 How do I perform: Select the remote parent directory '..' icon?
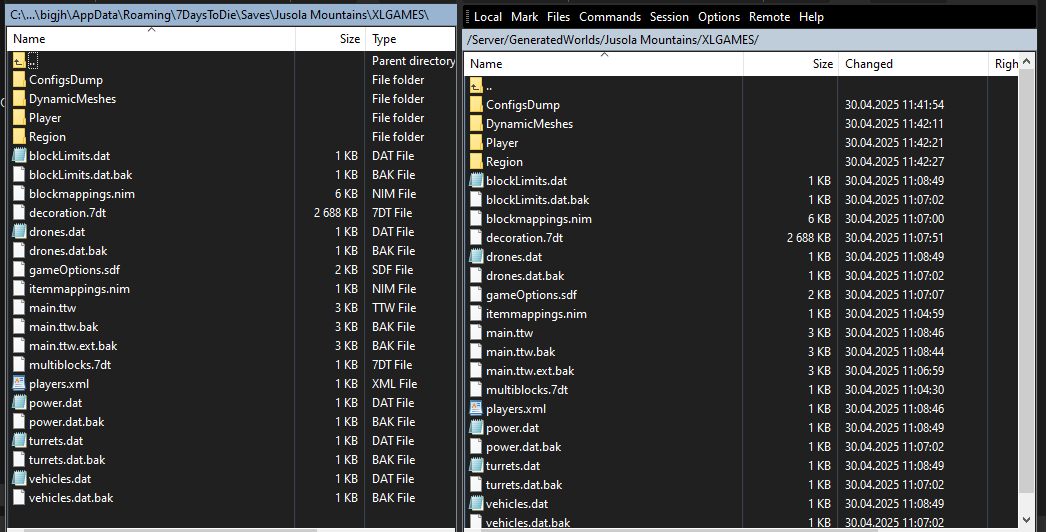[x=476, y=86]
